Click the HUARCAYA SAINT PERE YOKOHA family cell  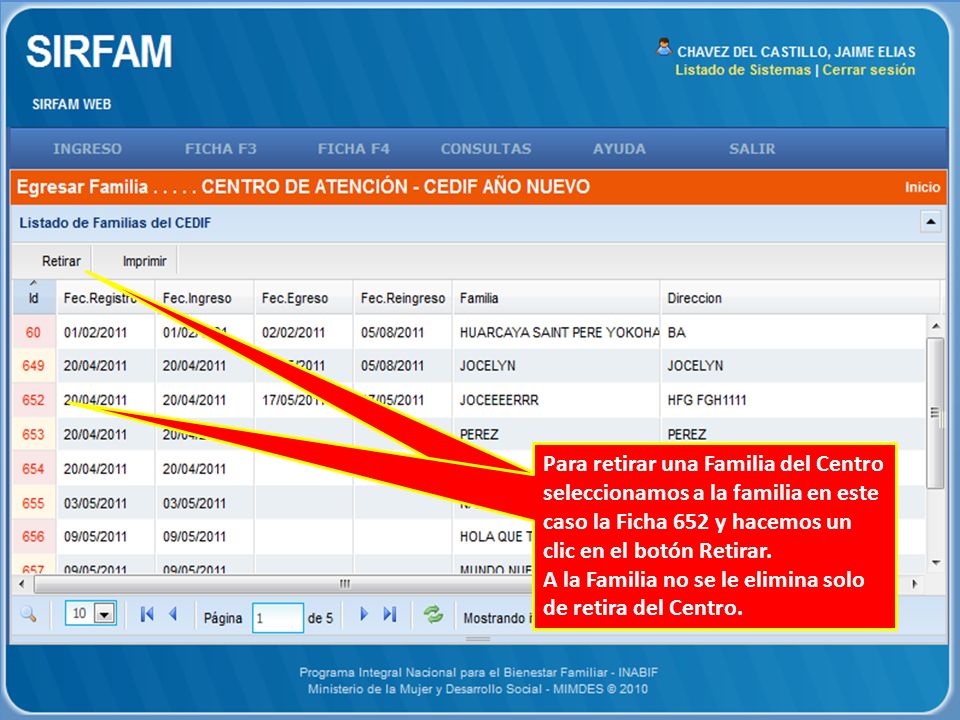pos(557,332)
